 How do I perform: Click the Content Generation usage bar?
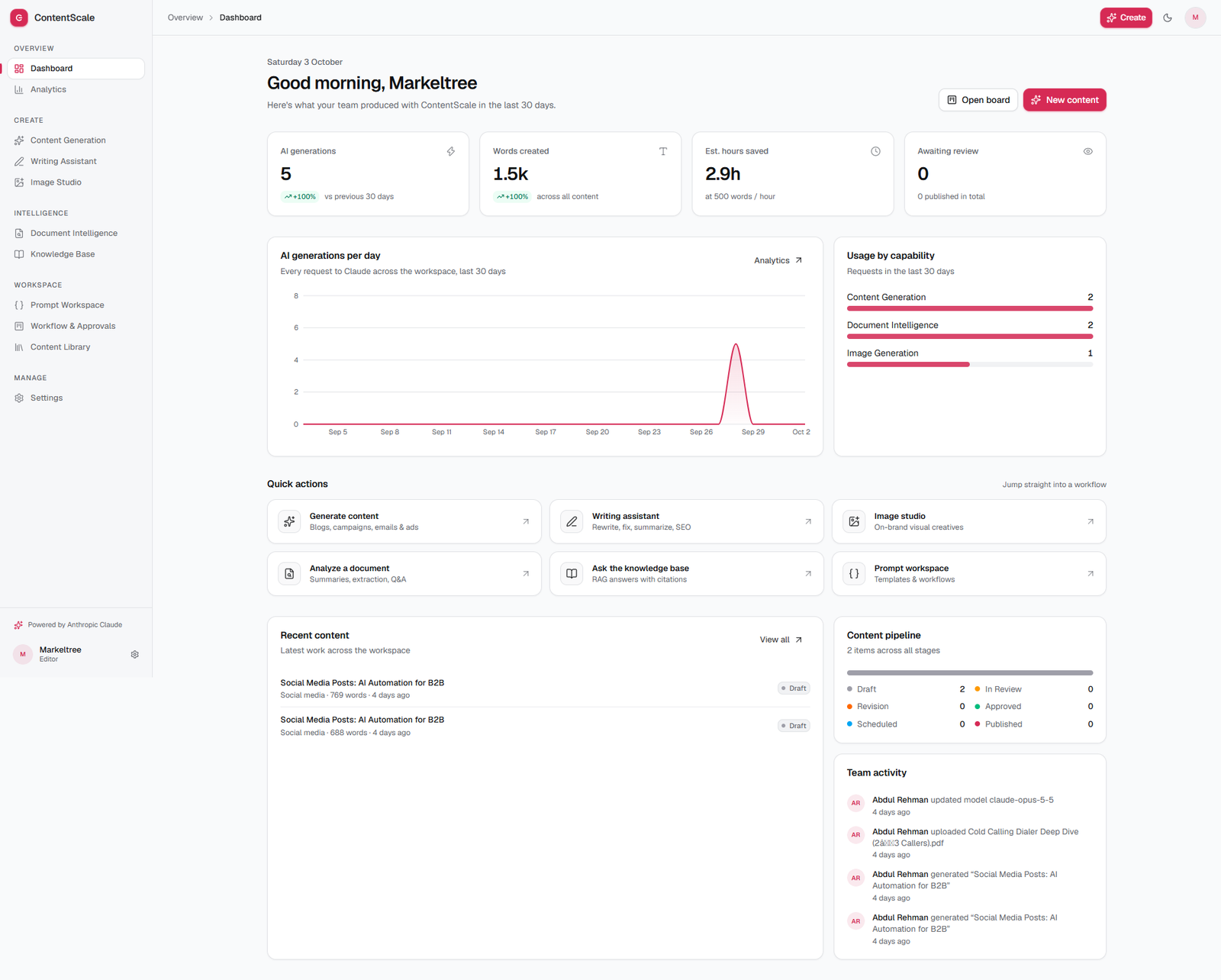pos(970,308)
